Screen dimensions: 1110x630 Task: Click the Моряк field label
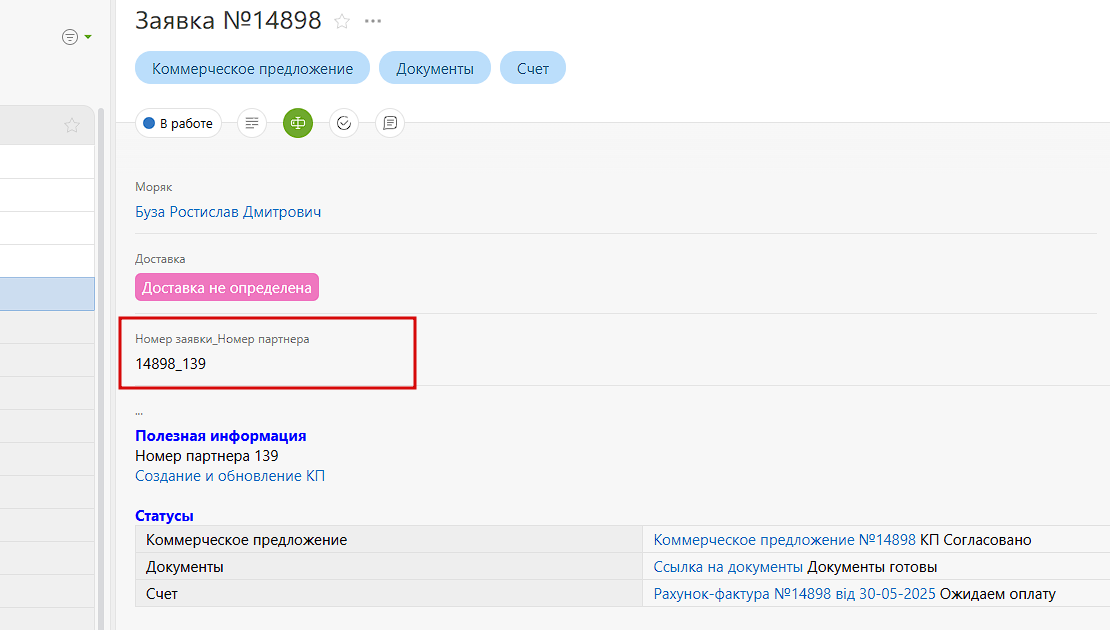coord(154,187)
